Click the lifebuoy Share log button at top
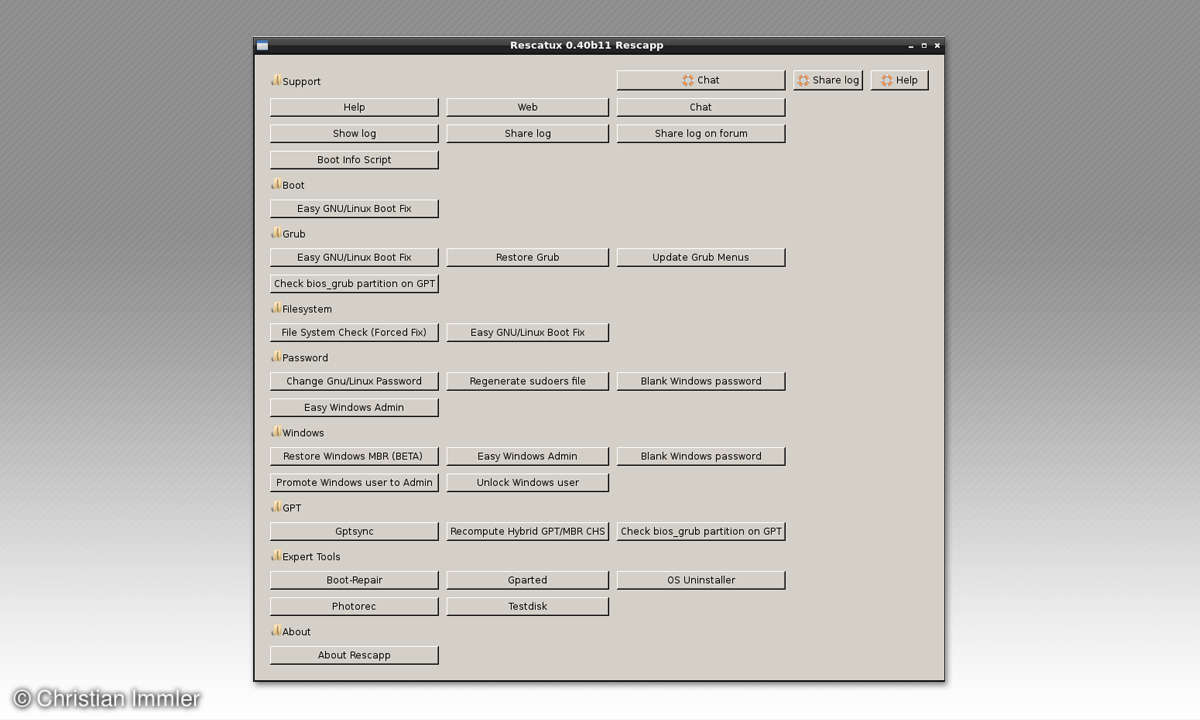 pyautogui.click(x=828, y=80)
